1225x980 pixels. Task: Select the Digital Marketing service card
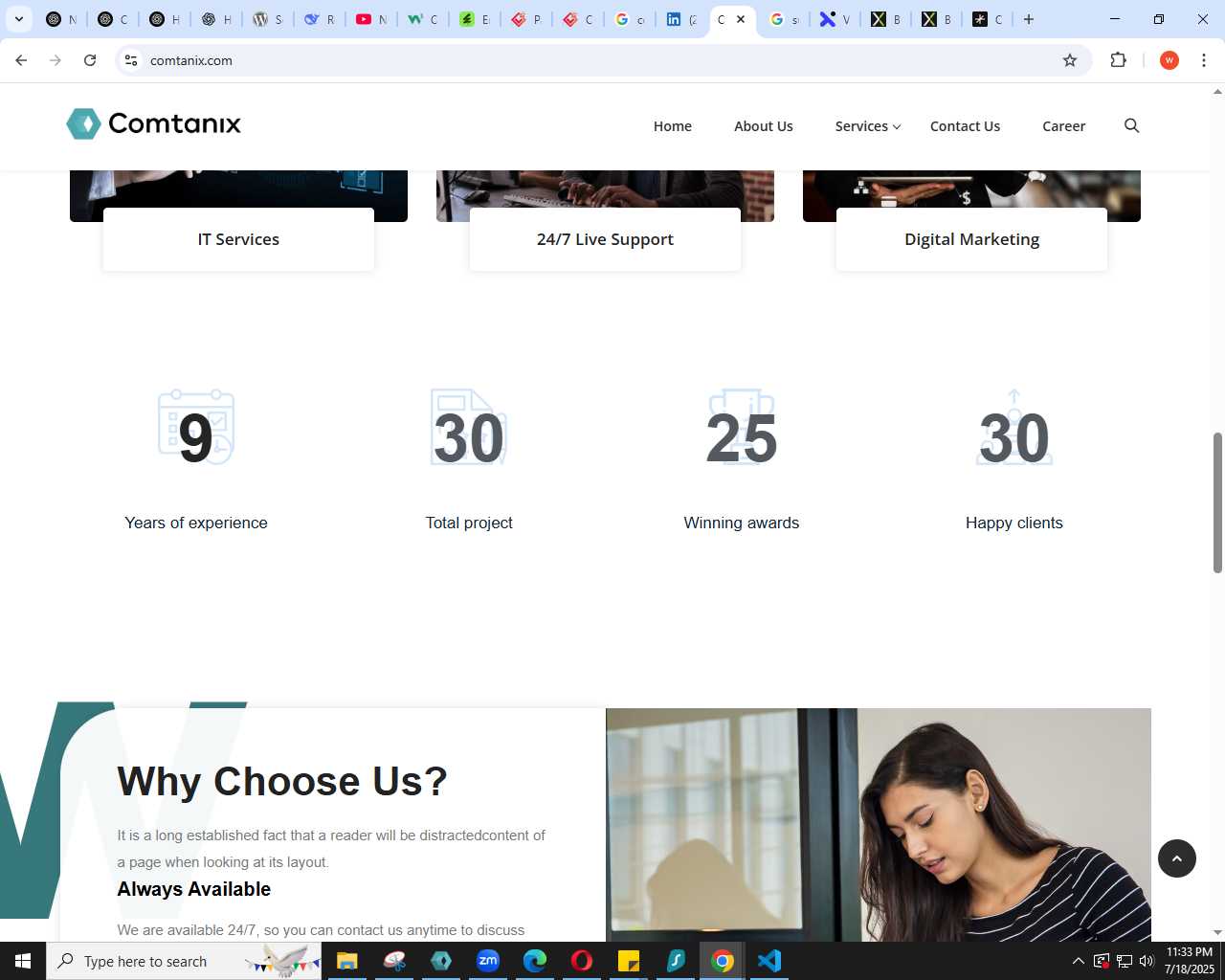click(x=971, y=239)
